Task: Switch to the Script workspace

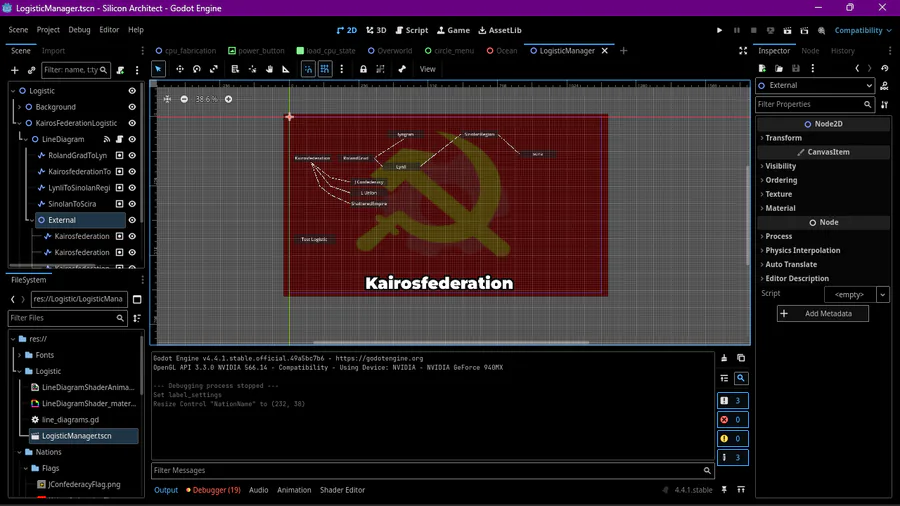Action: 412,30
